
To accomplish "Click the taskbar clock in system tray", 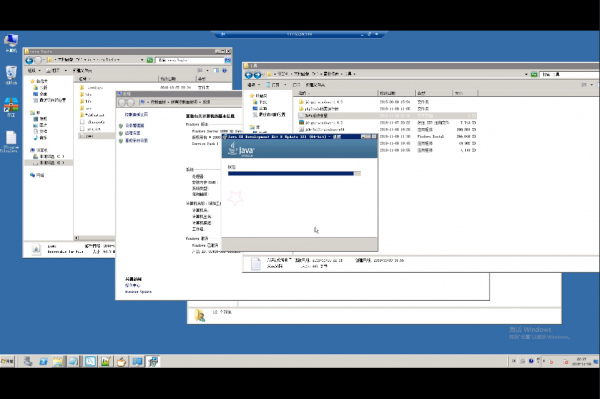I will pos(581,361).
